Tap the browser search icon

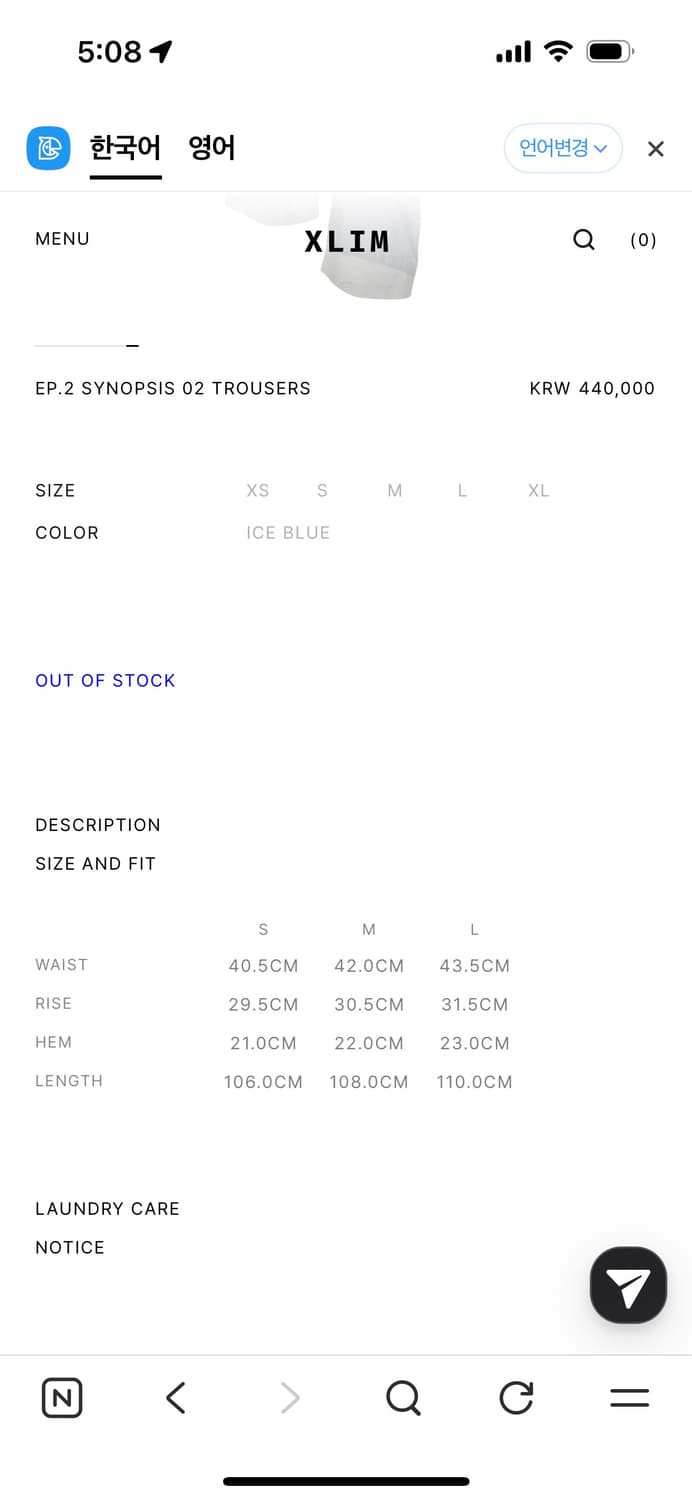(x=403, y=1397)
